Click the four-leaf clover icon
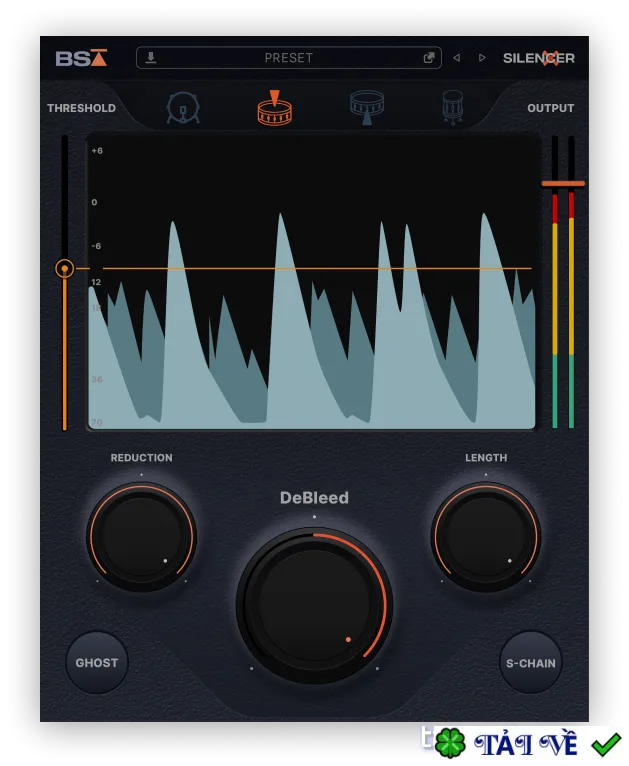This screenshot has width=629, height=766. coord(450,743)
